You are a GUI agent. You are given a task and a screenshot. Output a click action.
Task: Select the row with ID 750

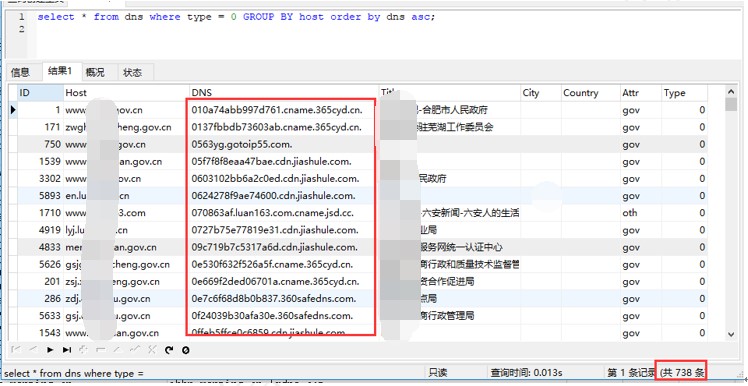point(363,144)
